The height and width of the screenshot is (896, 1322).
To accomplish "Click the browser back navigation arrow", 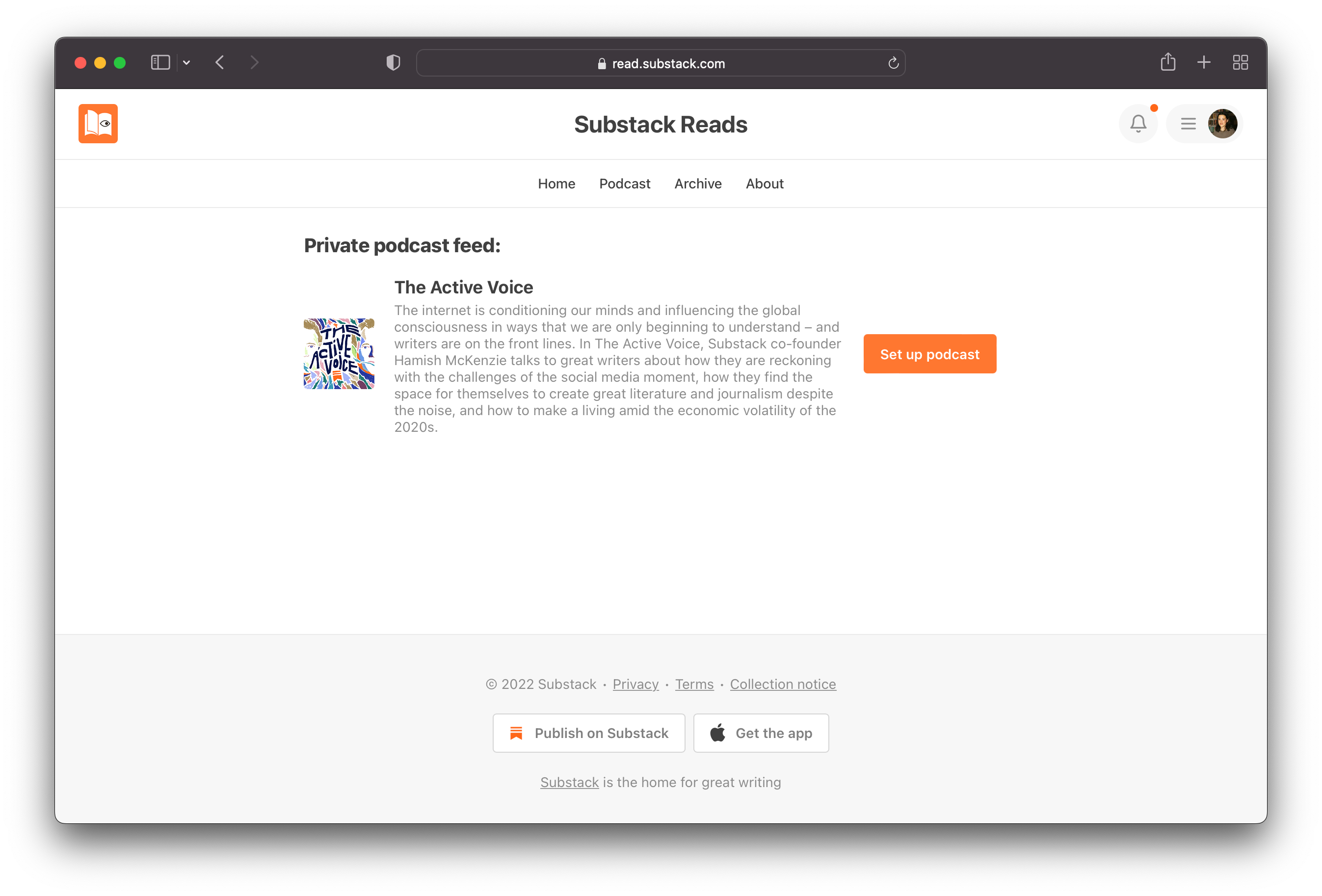I will (x=220, y=63).
